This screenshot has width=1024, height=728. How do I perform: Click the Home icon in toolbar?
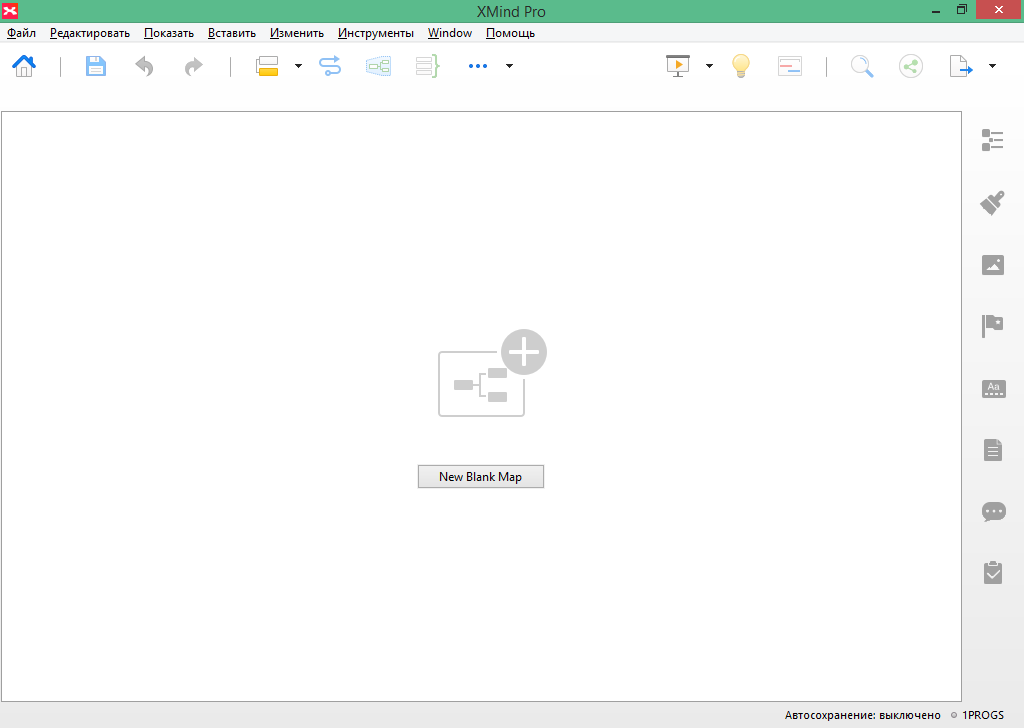coord(24,66)
